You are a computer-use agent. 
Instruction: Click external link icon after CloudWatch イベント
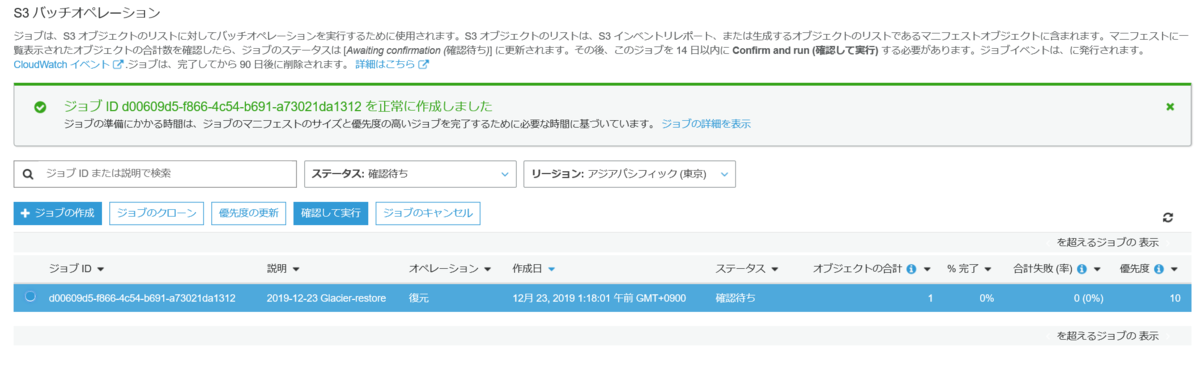(118, 64)
